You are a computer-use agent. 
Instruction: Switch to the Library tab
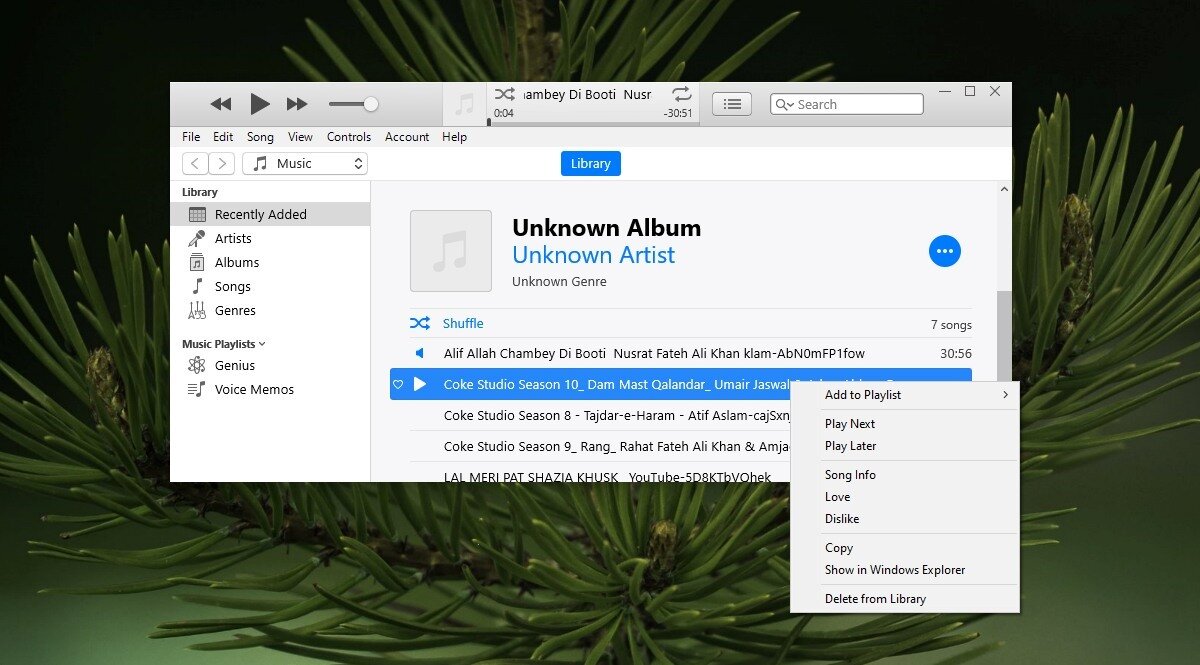click(590, 163)
